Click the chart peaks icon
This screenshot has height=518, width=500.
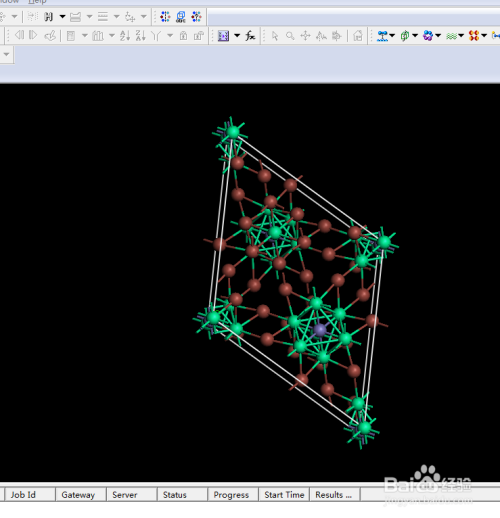tap(321, 36)
